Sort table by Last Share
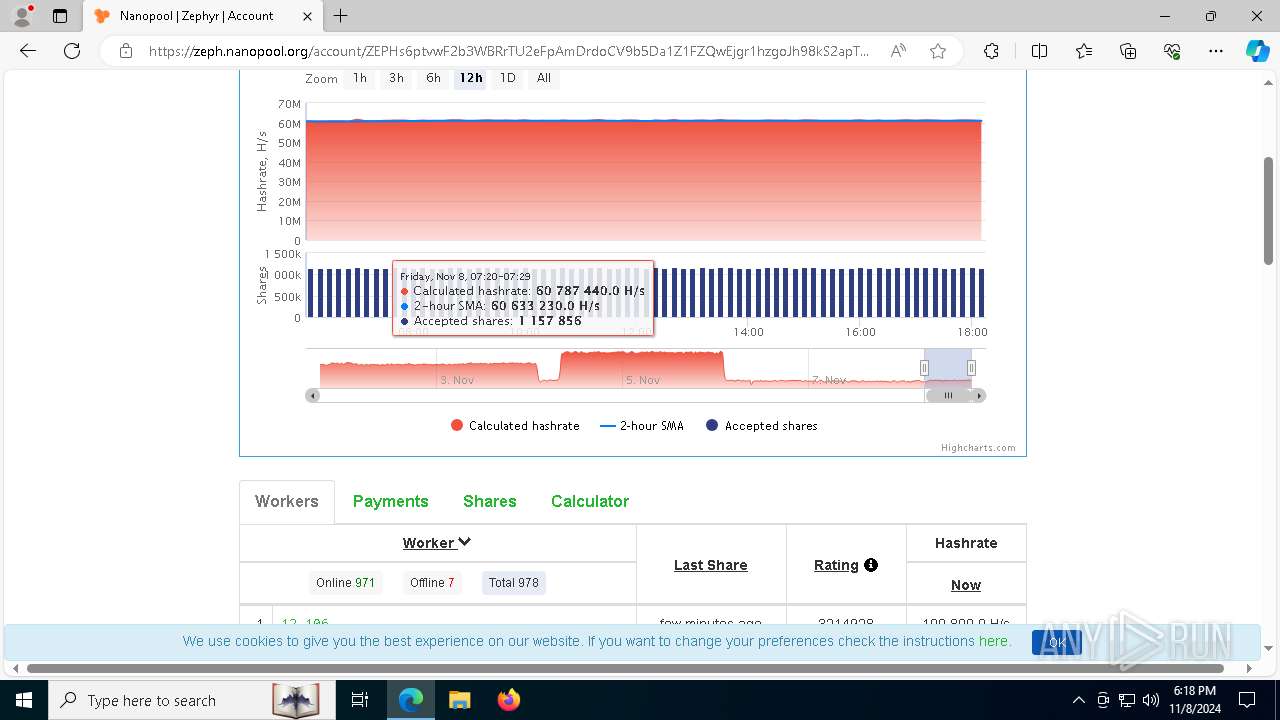 pos(711,565)
